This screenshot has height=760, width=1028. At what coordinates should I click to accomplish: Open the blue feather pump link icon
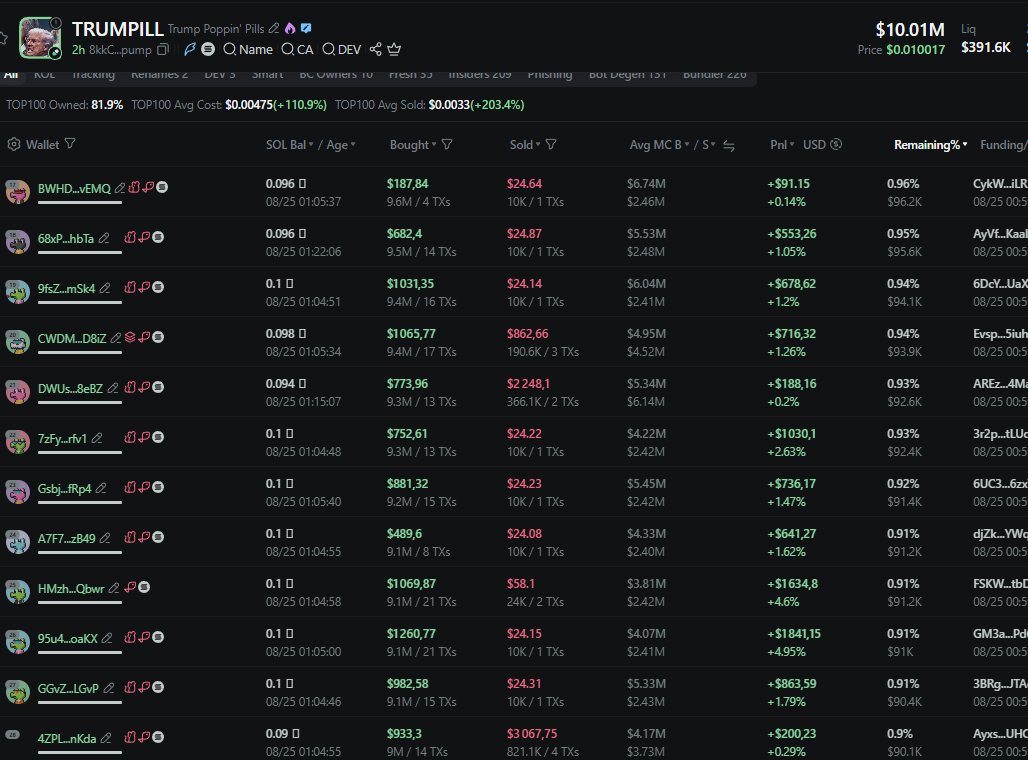pyautogui.click(x=190, y=49)
